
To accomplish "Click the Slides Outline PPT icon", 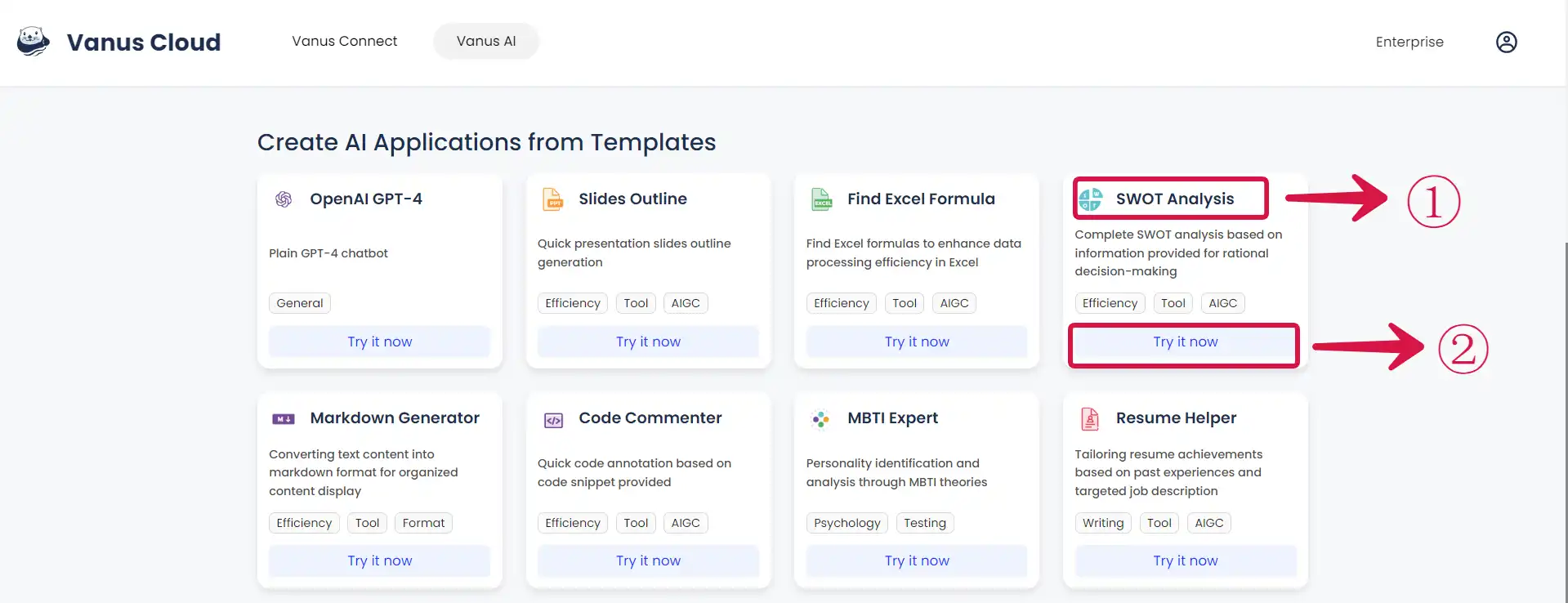I will (553, 199).
